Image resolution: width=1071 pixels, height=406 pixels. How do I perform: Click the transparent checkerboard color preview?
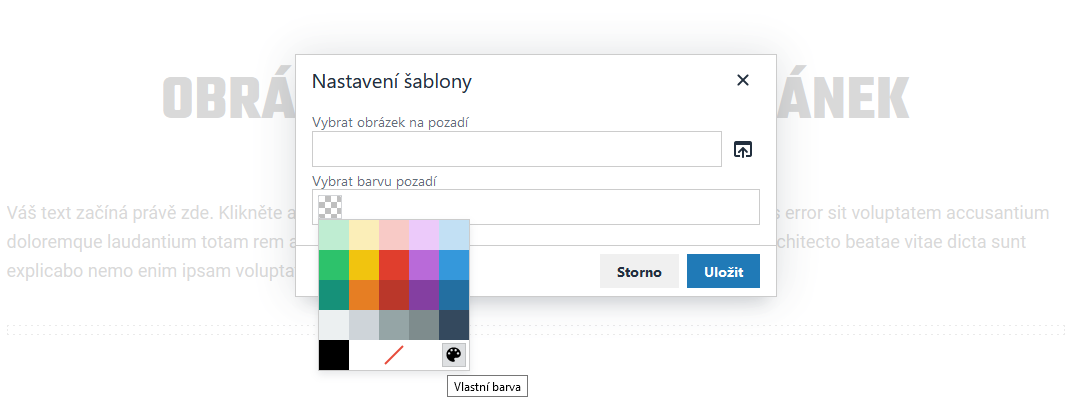point(330,207)
